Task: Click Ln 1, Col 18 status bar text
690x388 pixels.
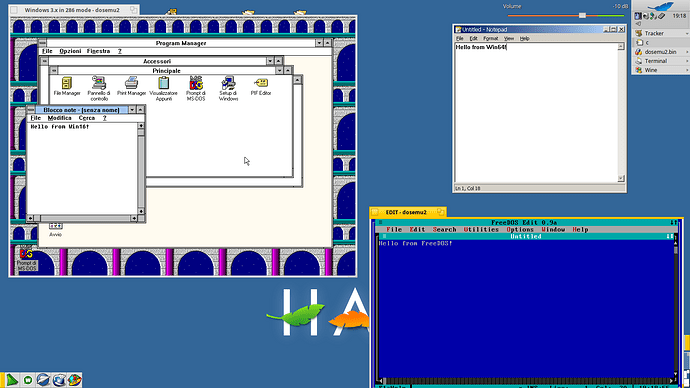Action: click(467, 188)
